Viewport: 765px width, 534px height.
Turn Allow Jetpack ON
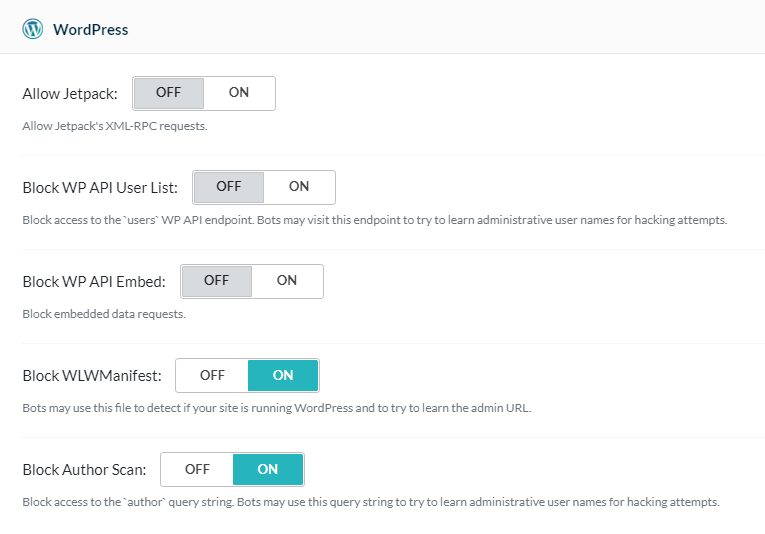click(239, 93)
